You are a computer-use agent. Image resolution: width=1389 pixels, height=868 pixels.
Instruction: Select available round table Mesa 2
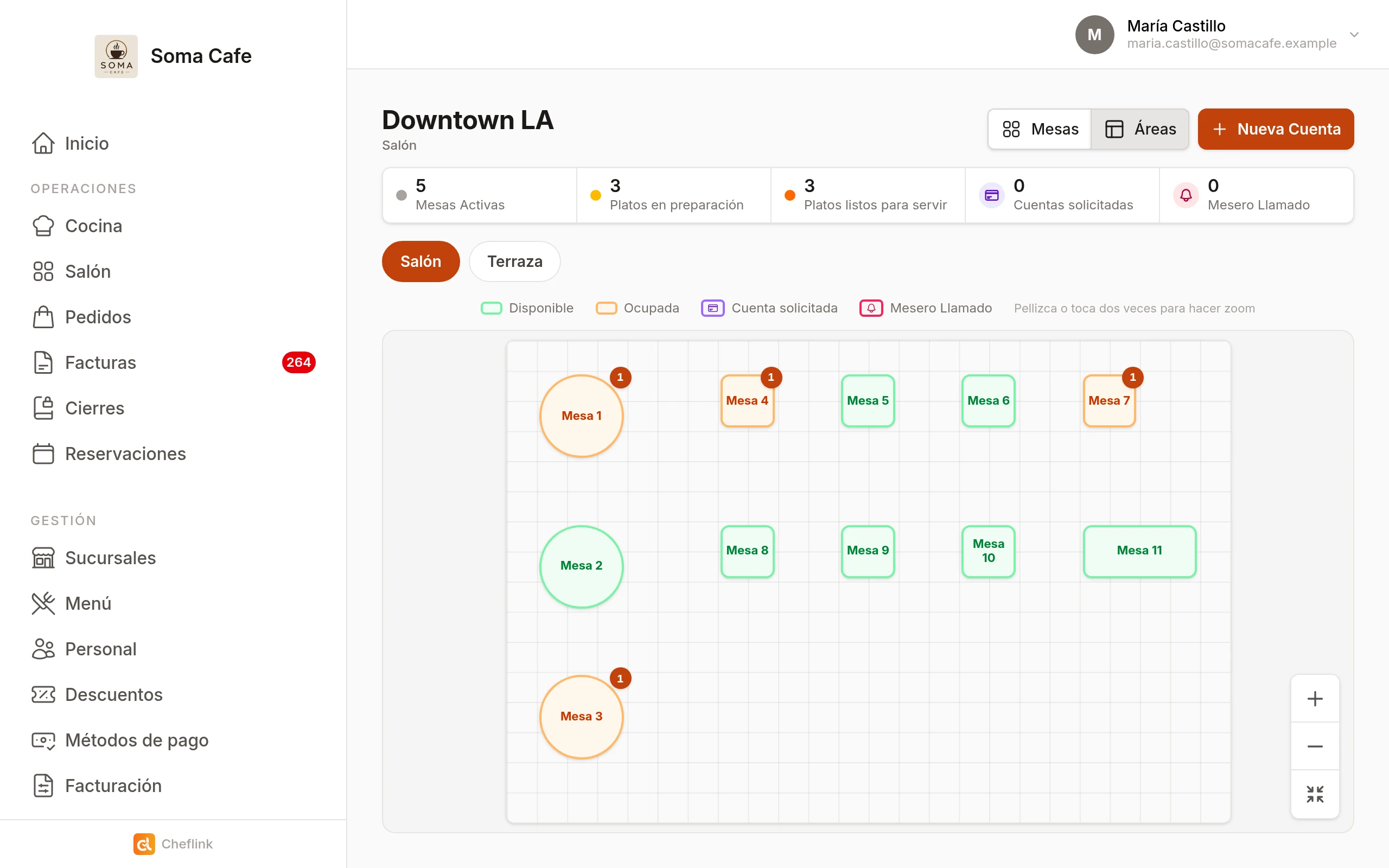pyautogui.click(x=582, y=566)
